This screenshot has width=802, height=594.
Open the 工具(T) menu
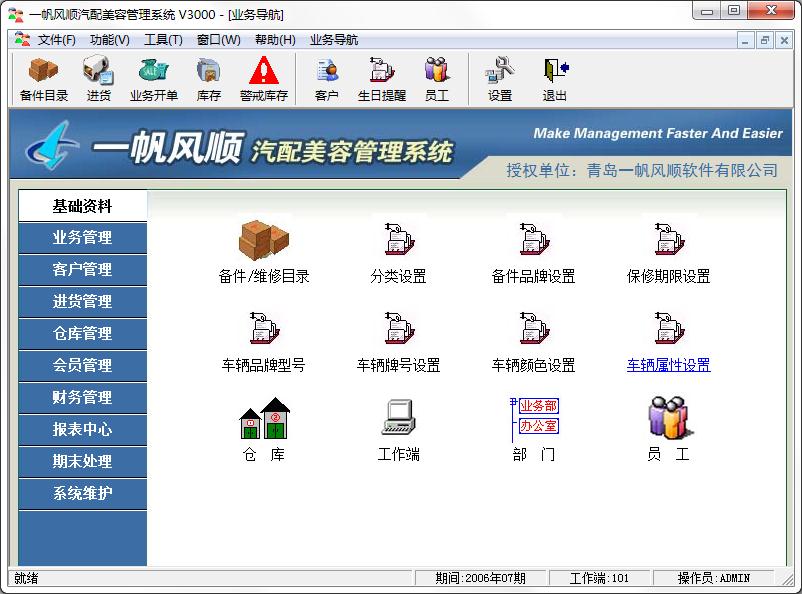(x=163, y=40)
